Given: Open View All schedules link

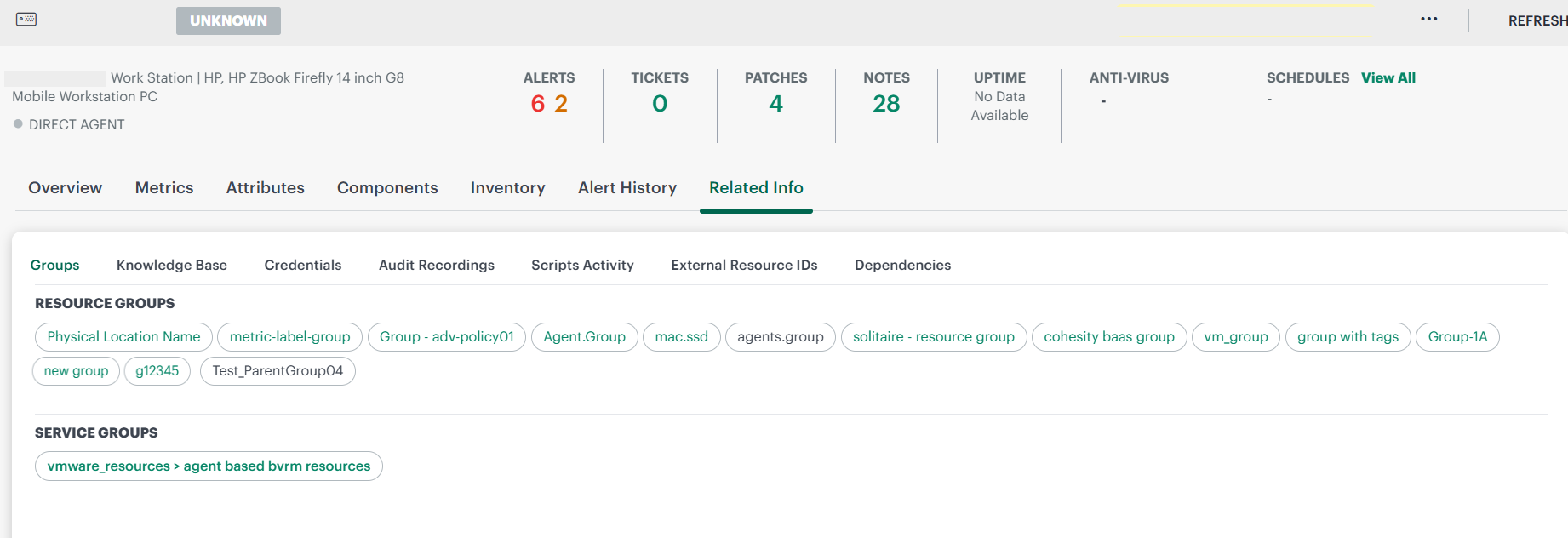Looking at the screenshot, I should pos(1388,77).
